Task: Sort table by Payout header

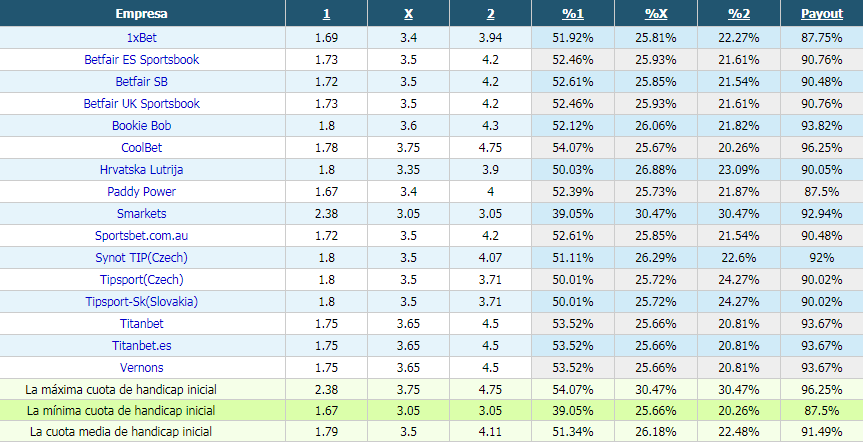Action: click(822, 14)
